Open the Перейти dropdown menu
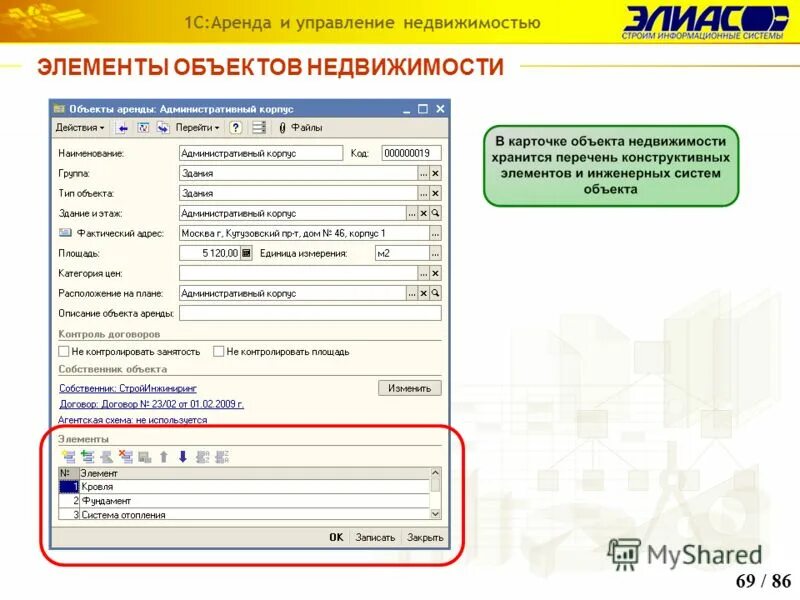 point(197,128)
